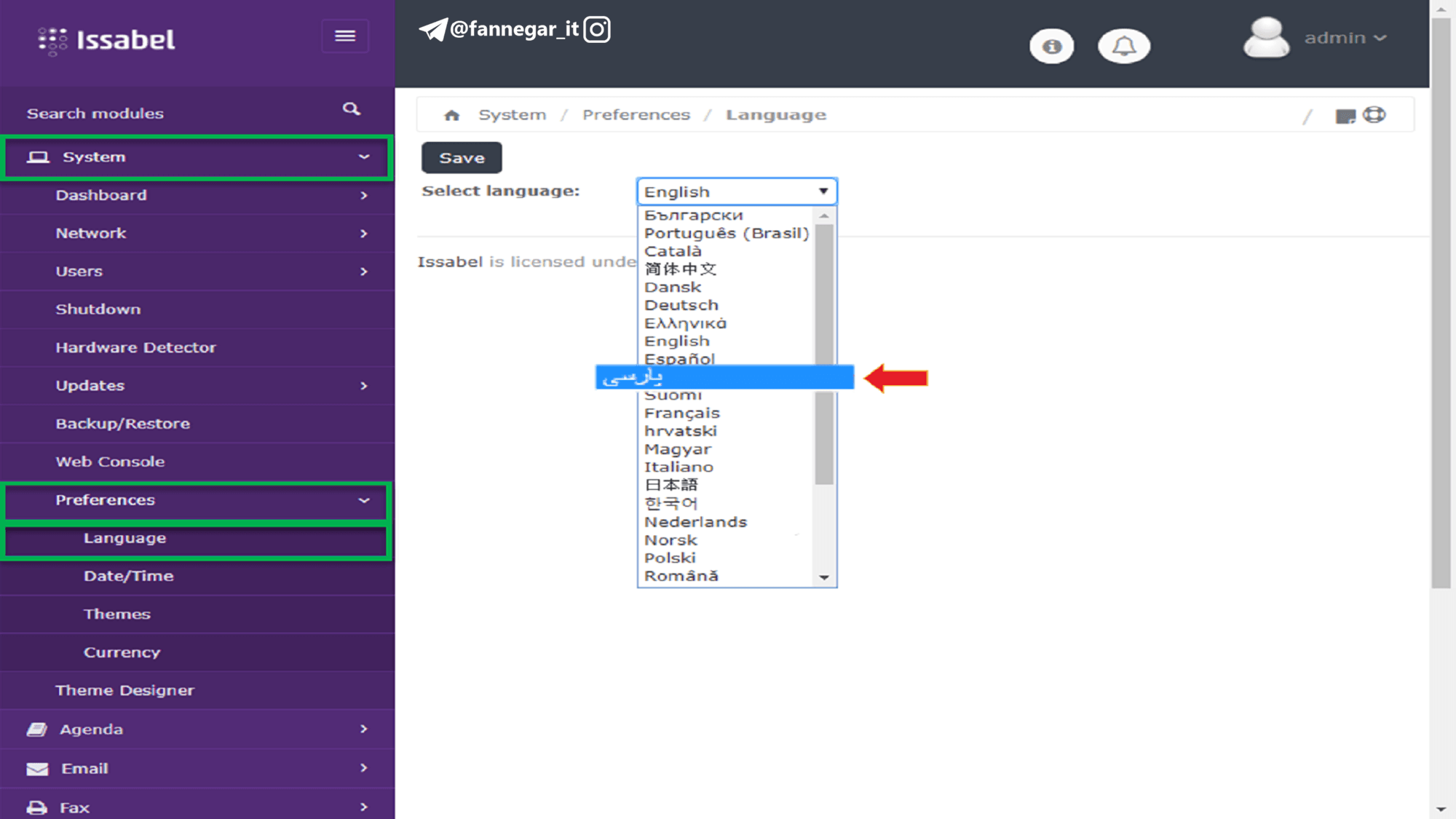Click the Issabel logo
Screen dimensions: 1456x819
point(107,40)
